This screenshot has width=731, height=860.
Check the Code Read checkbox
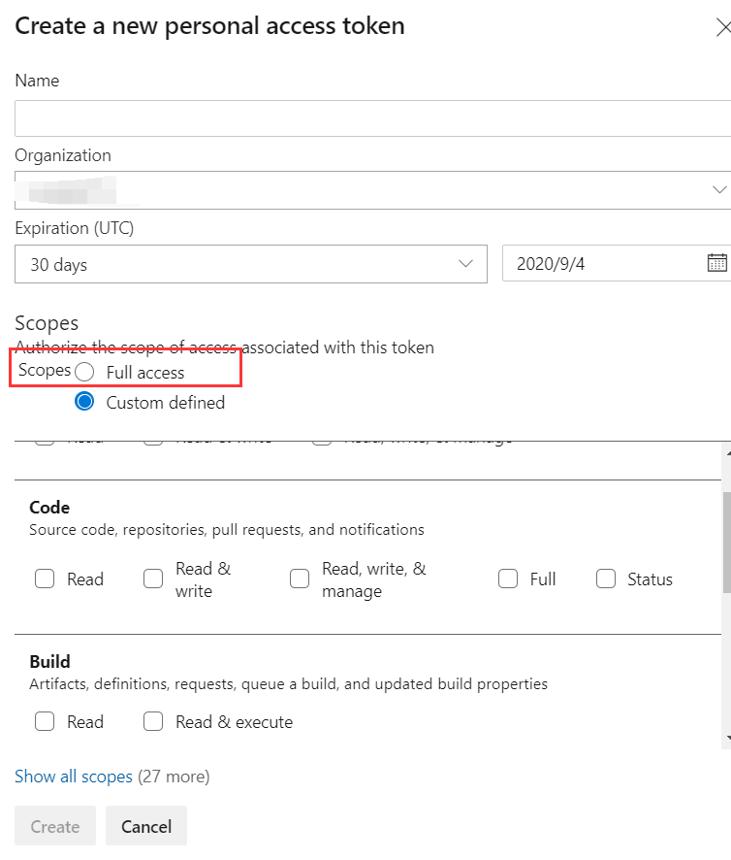coord(44,579)
